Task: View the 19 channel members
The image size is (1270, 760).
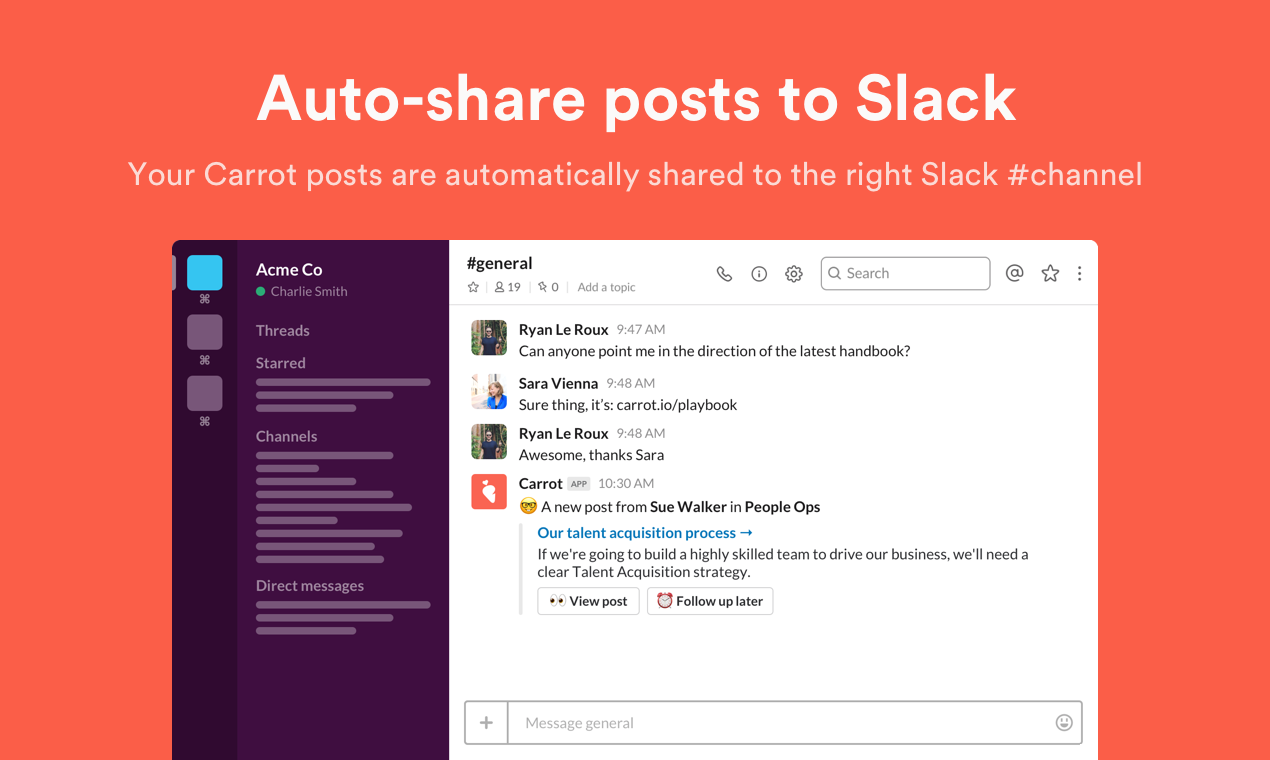Action: pos(508,287)
